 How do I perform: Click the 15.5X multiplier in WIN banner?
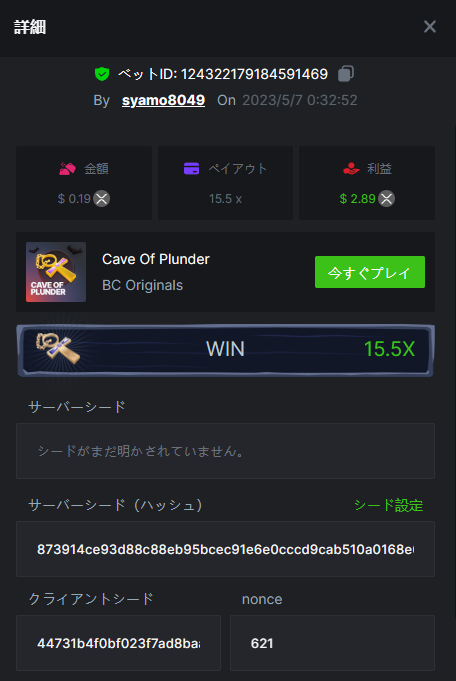point(390,349)
